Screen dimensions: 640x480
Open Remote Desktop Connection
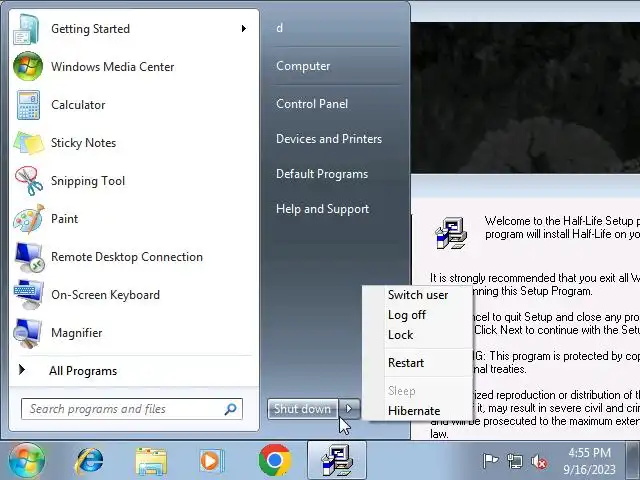[134, 257]
